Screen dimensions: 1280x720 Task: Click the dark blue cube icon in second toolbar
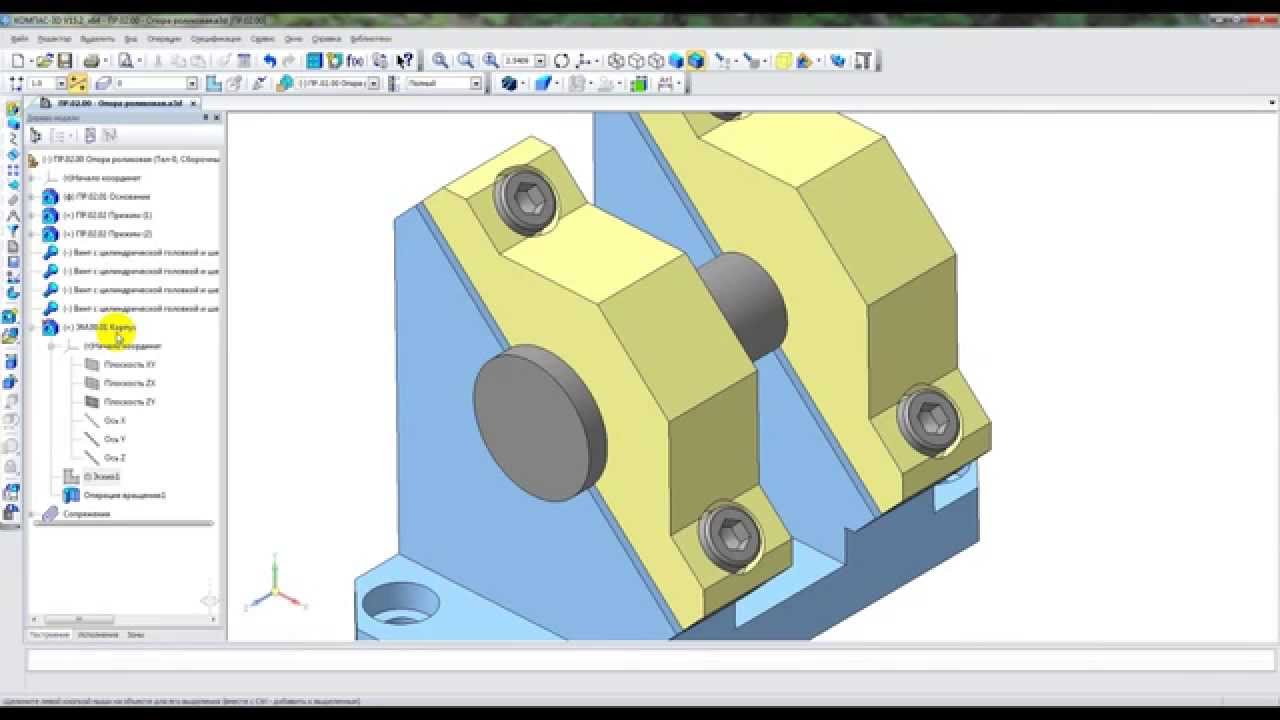click(x=508, y=84)
